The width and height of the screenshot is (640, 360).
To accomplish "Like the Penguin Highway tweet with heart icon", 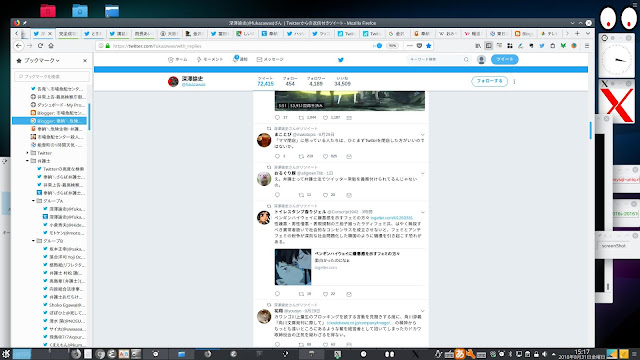I will [325, 293].
